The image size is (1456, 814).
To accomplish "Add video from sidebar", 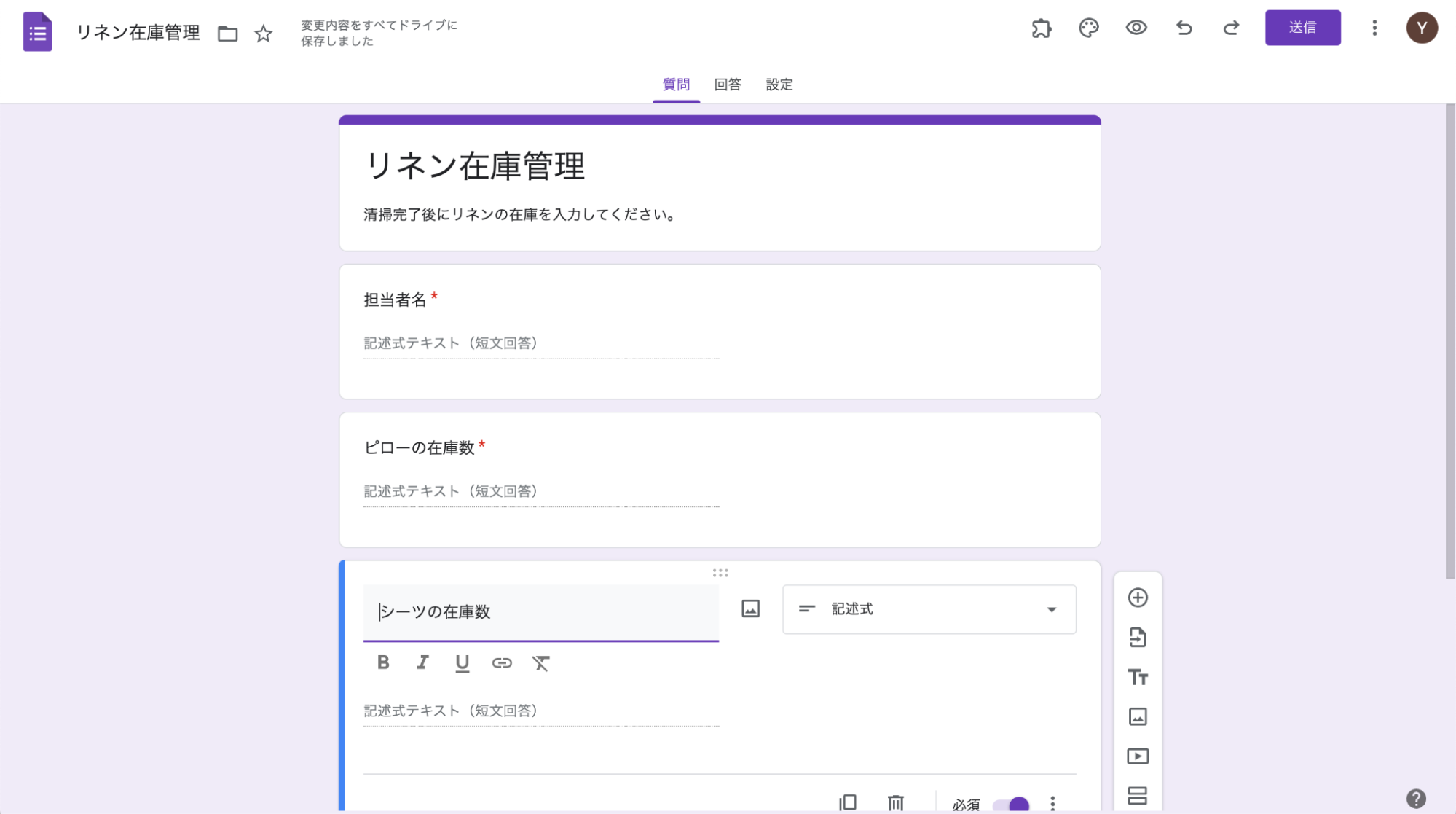I will (1138, 756).
